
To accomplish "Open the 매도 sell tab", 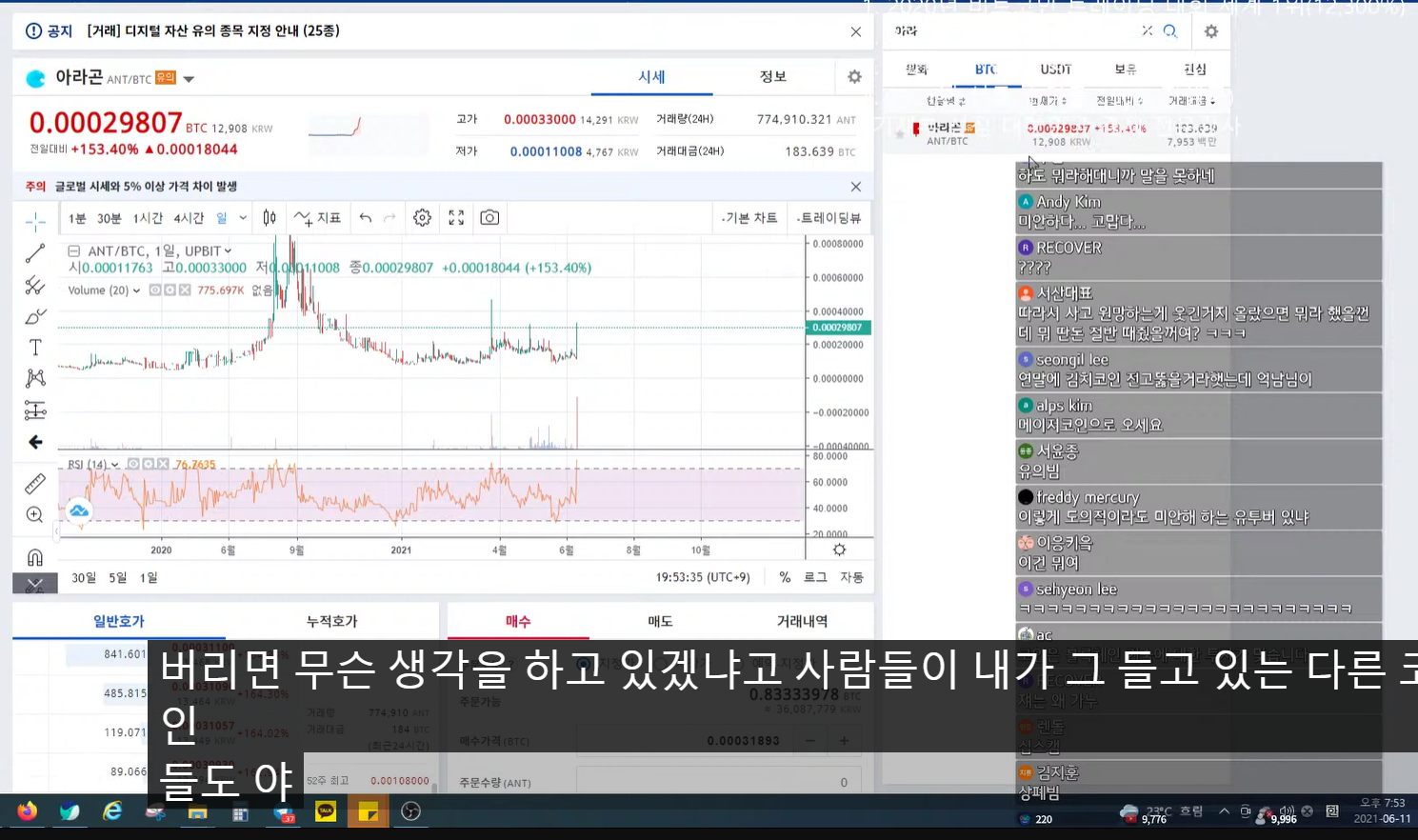I will pos(660,622).
